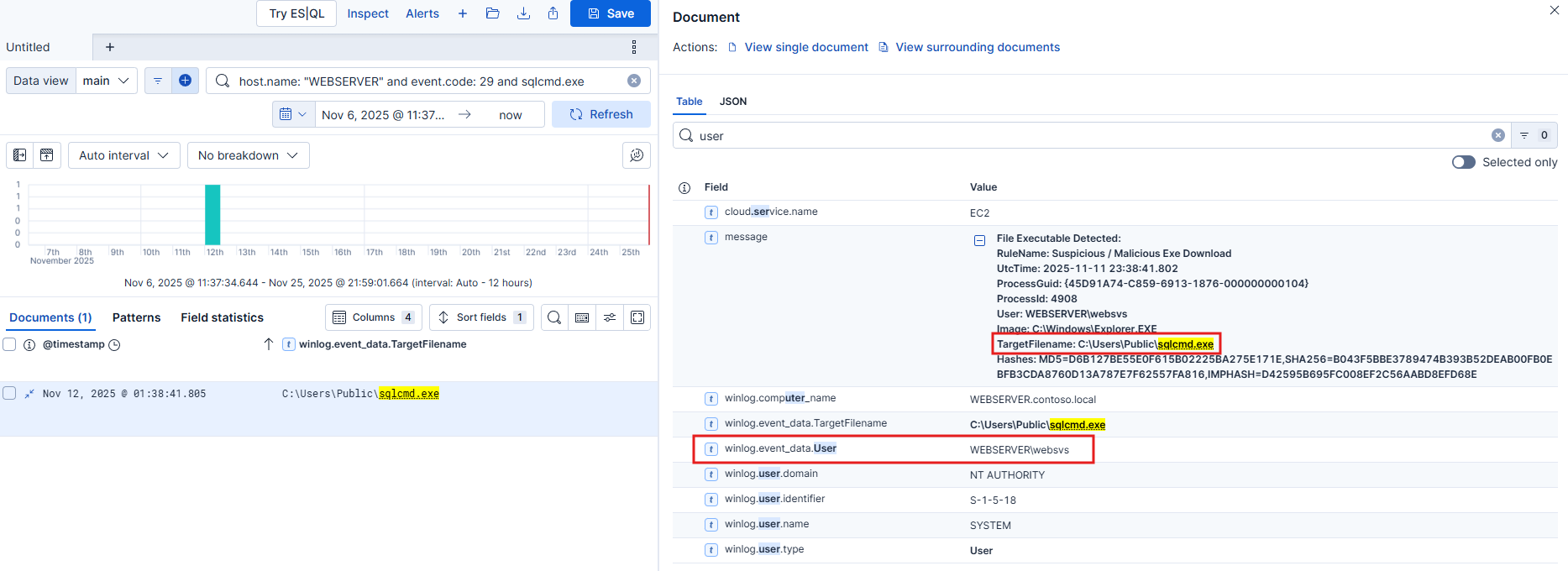
Task: Expand the document row from Nov 12
Action: [29, 394]
